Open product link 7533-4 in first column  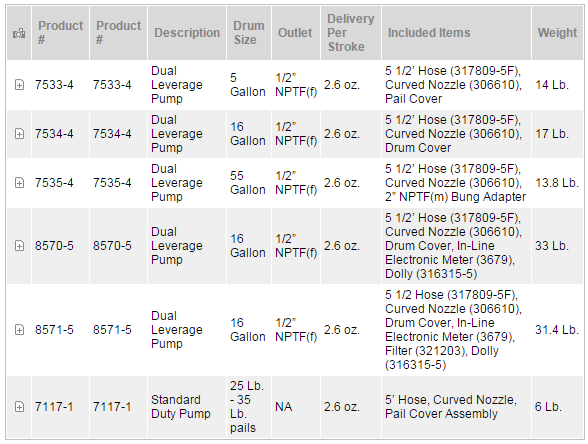[x=54, y=85]
